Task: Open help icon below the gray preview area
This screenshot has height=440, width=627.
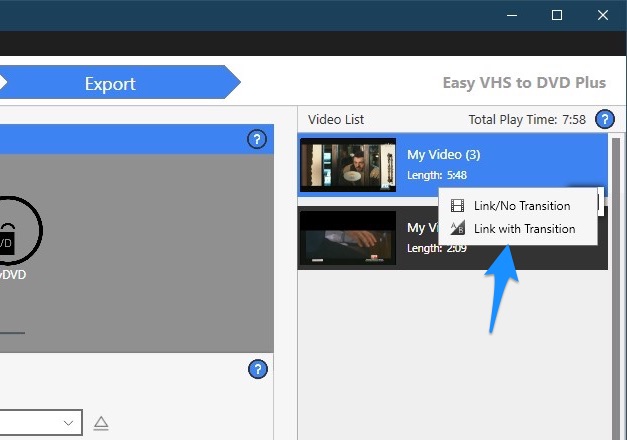Action: click(258, 369)
